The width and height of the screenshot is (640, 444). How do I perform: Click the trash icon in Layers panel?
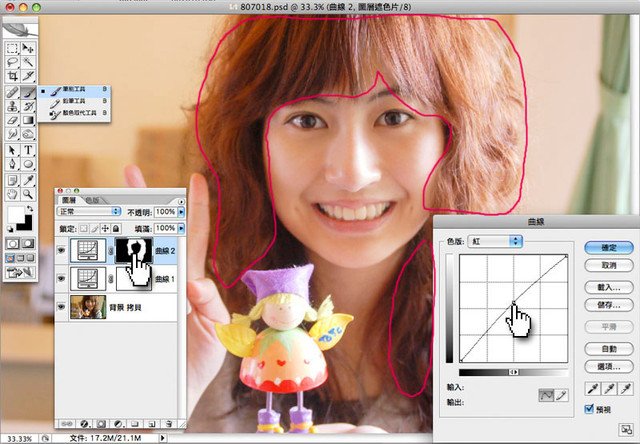pyautogui.click(x=169, y=424)
